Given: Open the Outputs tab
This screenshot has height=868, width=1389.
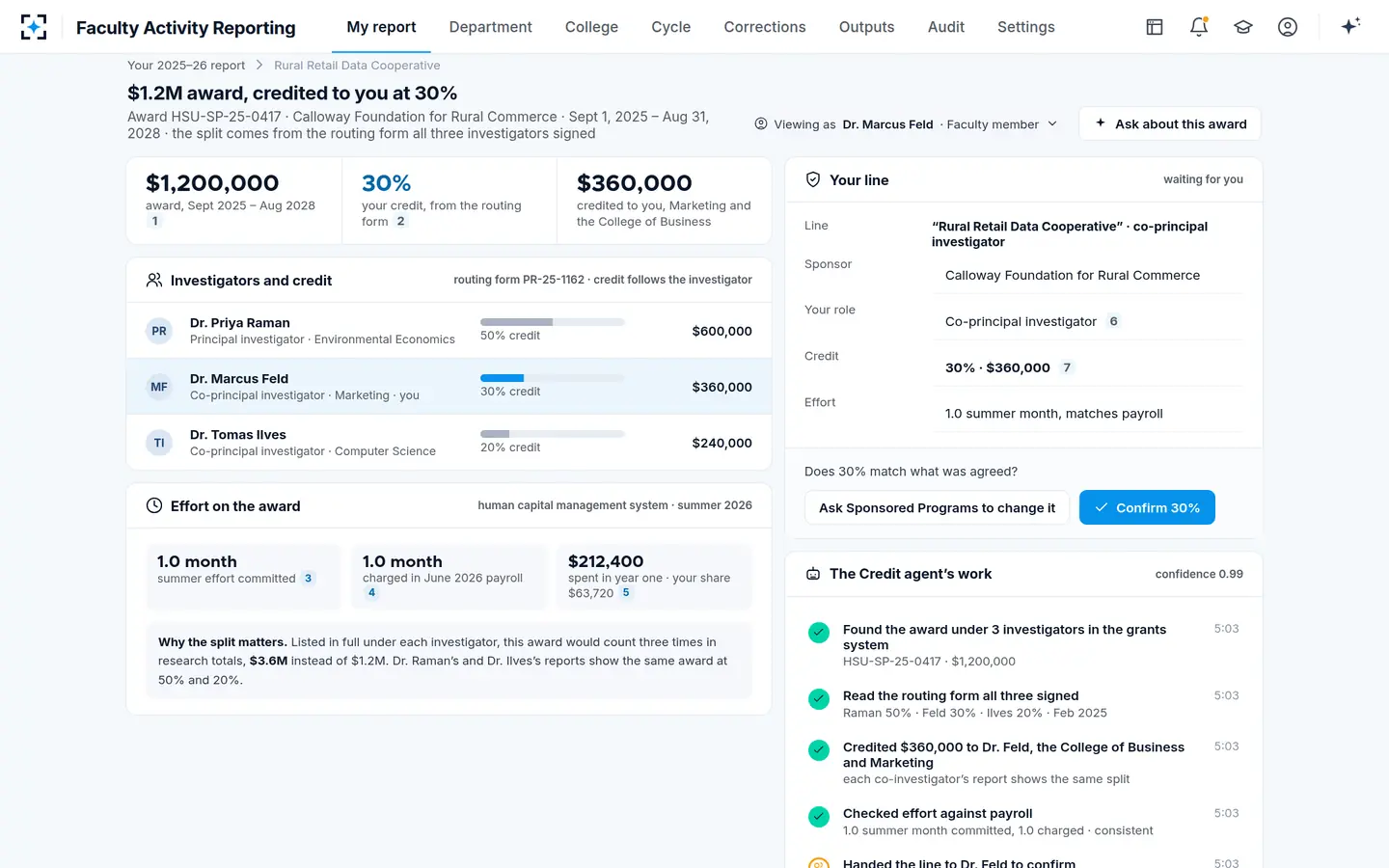Looking at the screenshot, I should point(867,27).
